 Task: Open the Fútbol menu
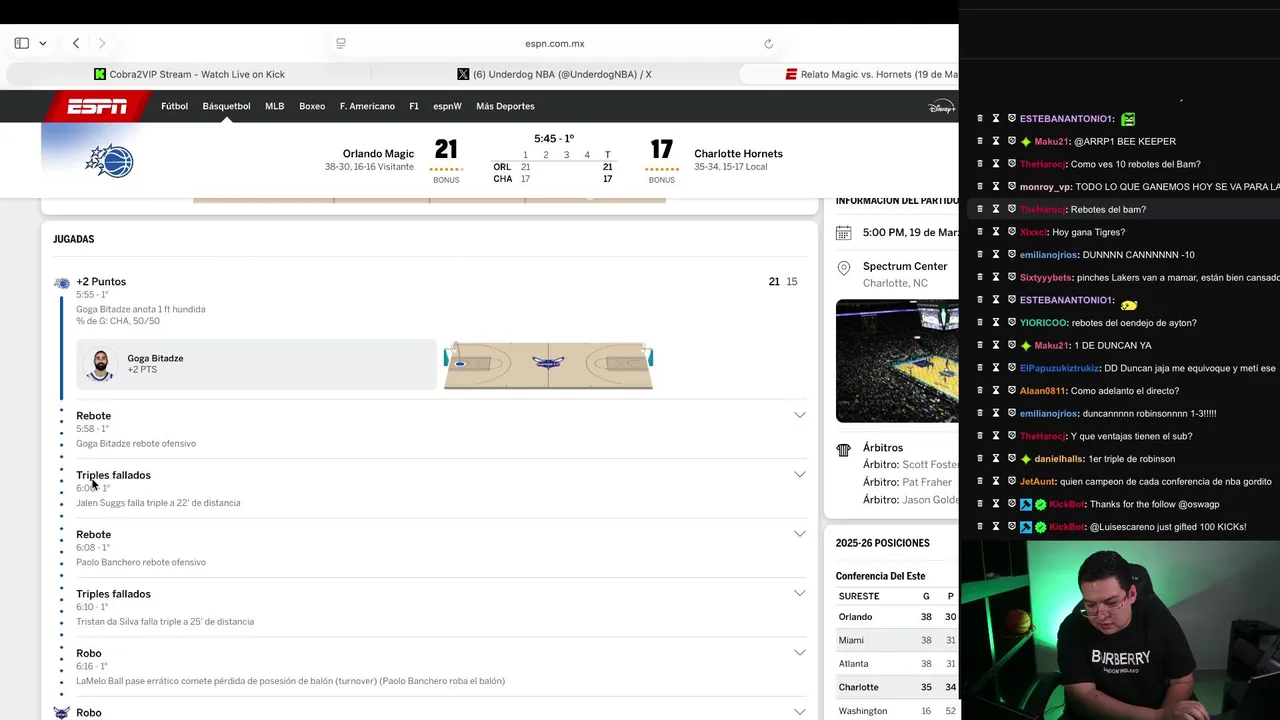point(174,106)
